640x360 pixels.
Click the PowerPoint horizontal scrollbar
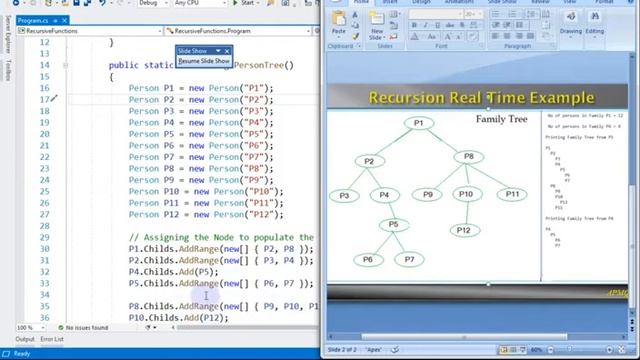coord(464,337)
